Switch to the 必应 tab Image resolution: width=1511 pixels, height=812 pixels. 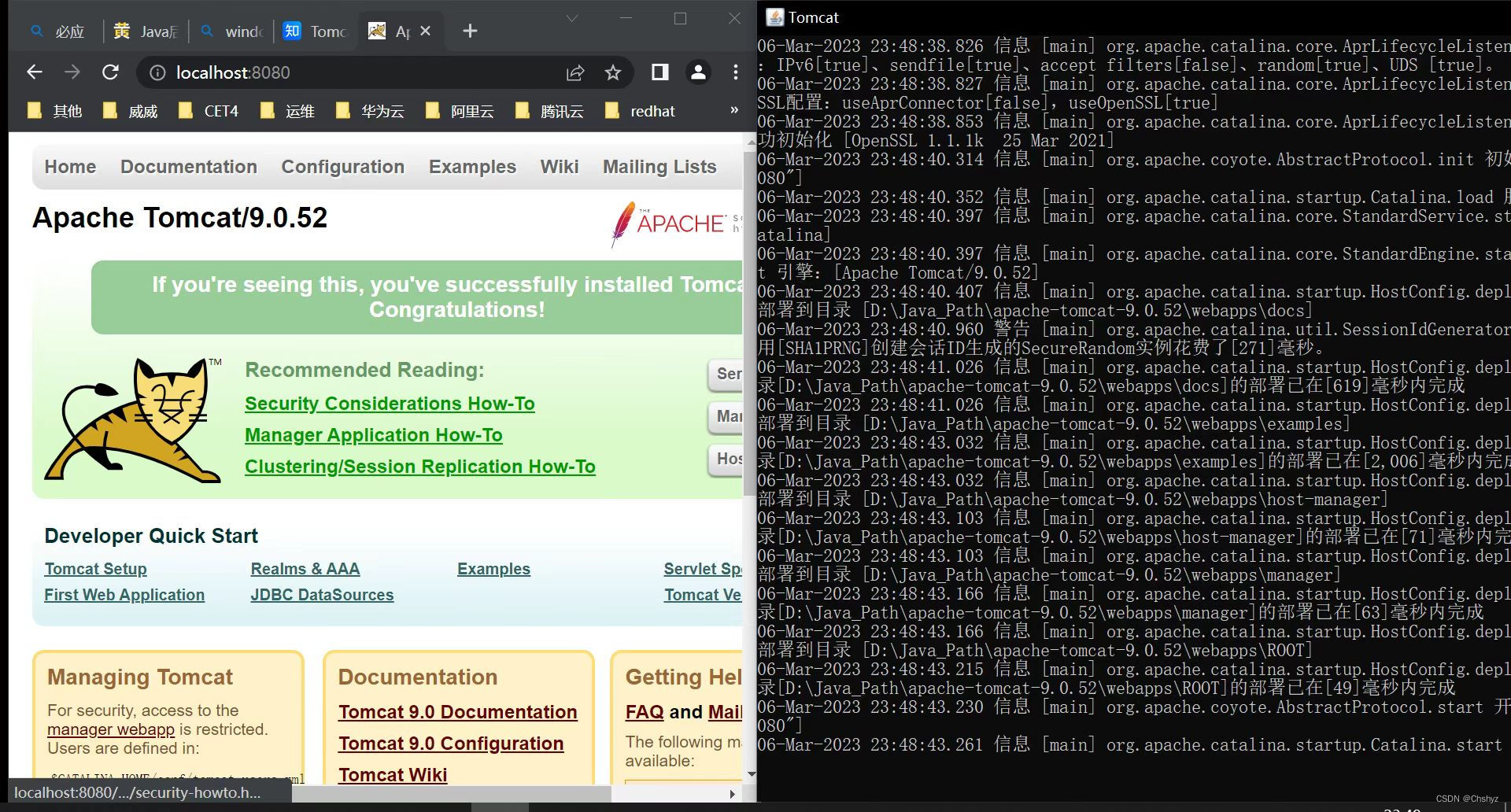tap(57, 31)
